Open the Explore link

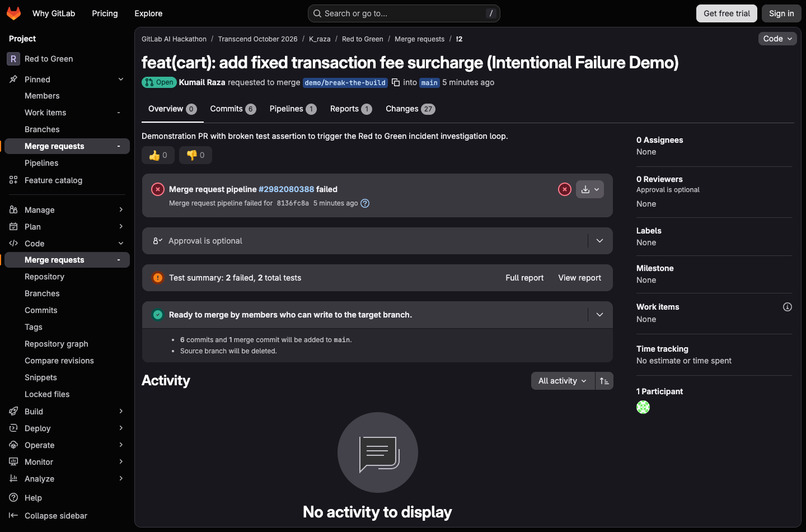[149, 13]
